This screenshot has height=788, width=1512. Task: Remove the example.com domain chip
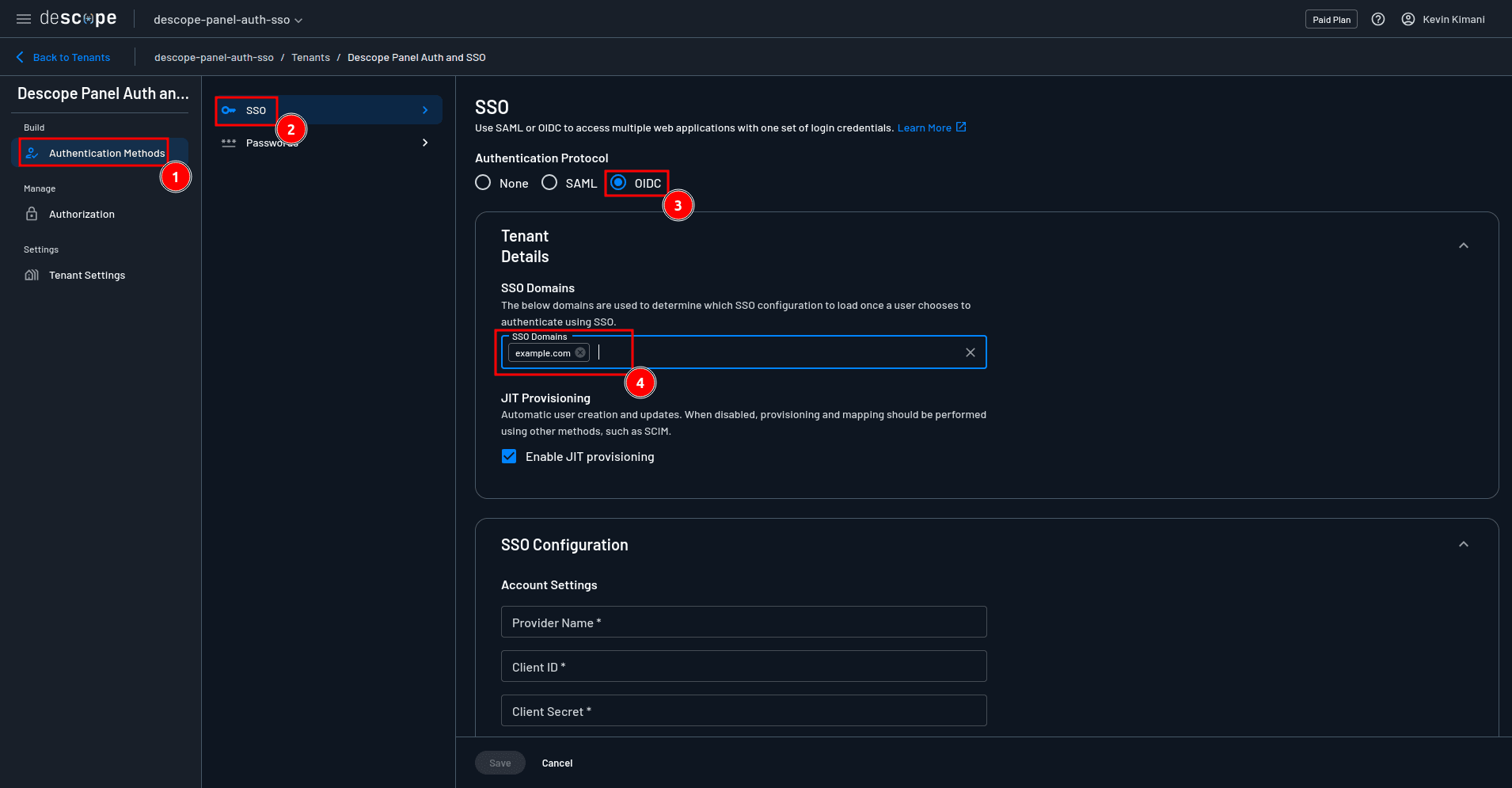point(580,352)
